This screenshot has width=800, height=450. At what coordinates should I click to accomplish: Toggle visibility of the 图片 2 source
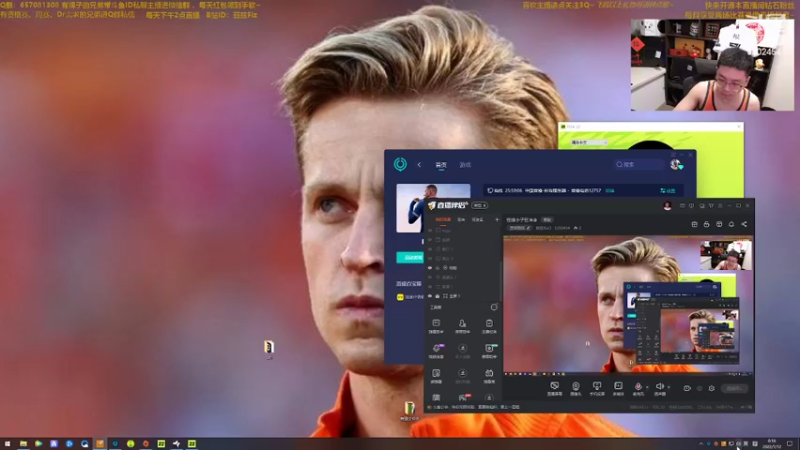430,258
